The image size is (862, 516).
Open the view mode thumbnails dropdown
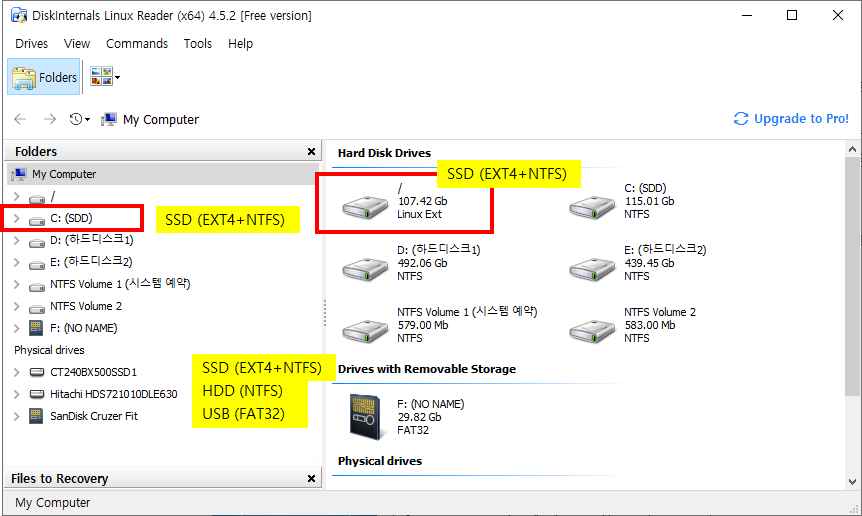click(104, 77)
